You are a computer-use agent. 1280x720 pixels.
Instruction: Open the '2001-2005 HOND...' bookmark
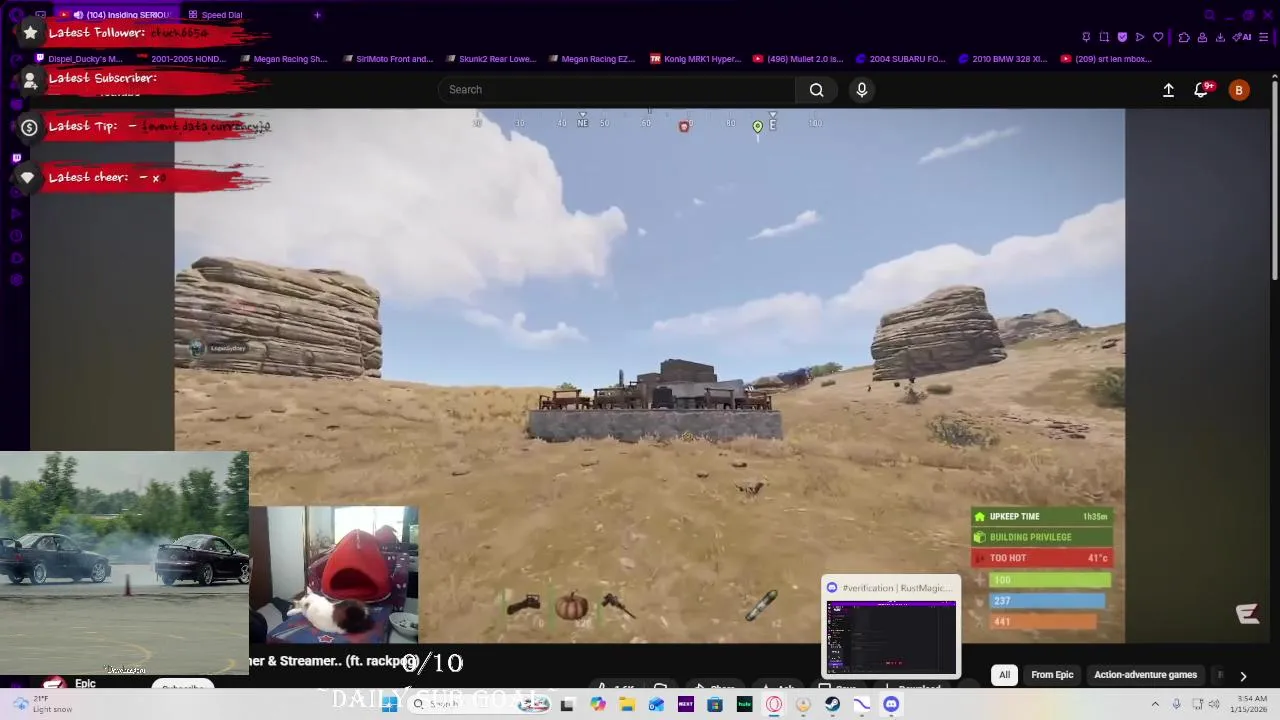181,59
